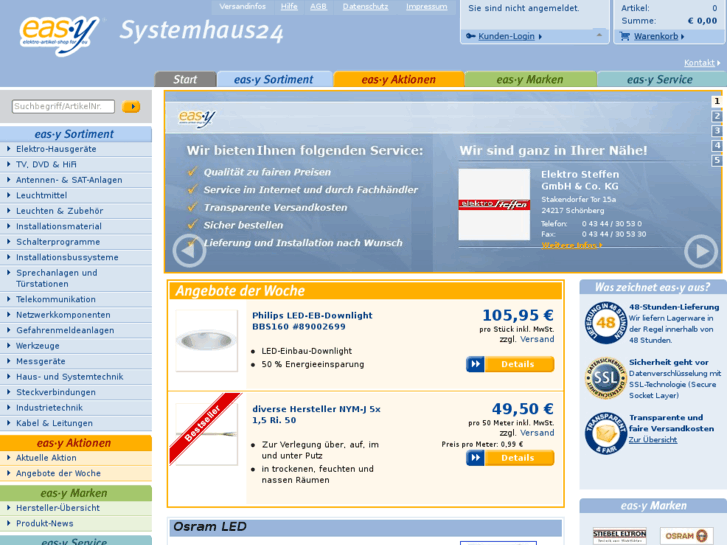
Task: Click Details for the Philips LED-EB-Downlight
Action: (510, 364)
